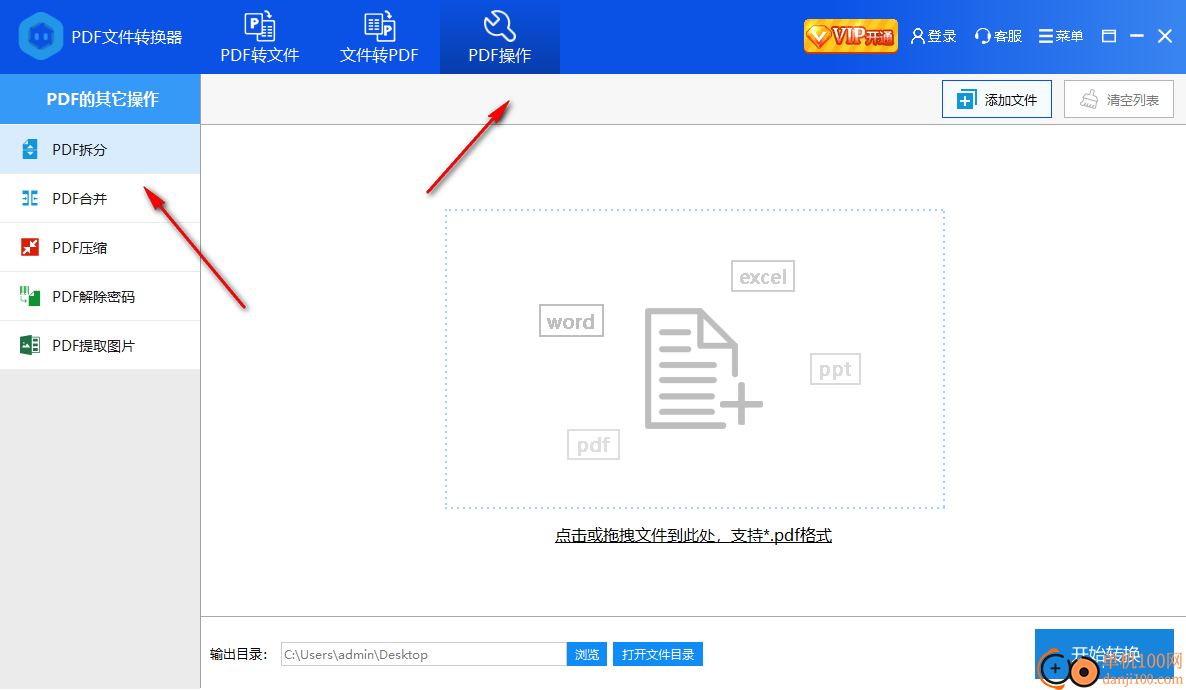Click the hamburger icon beside 菜单
Screen dimensions: 1186x690
coord(1045,36)
